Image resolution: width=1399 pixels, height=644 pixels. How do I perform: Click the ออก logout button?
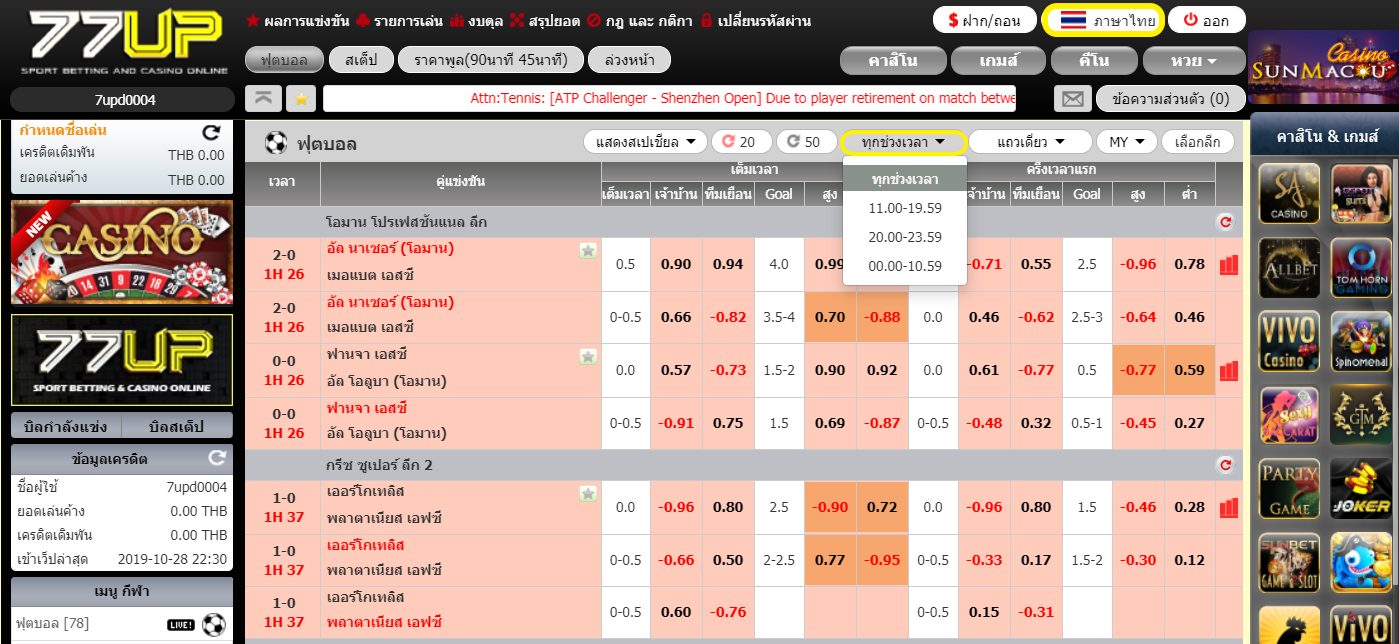[1205, 20]
